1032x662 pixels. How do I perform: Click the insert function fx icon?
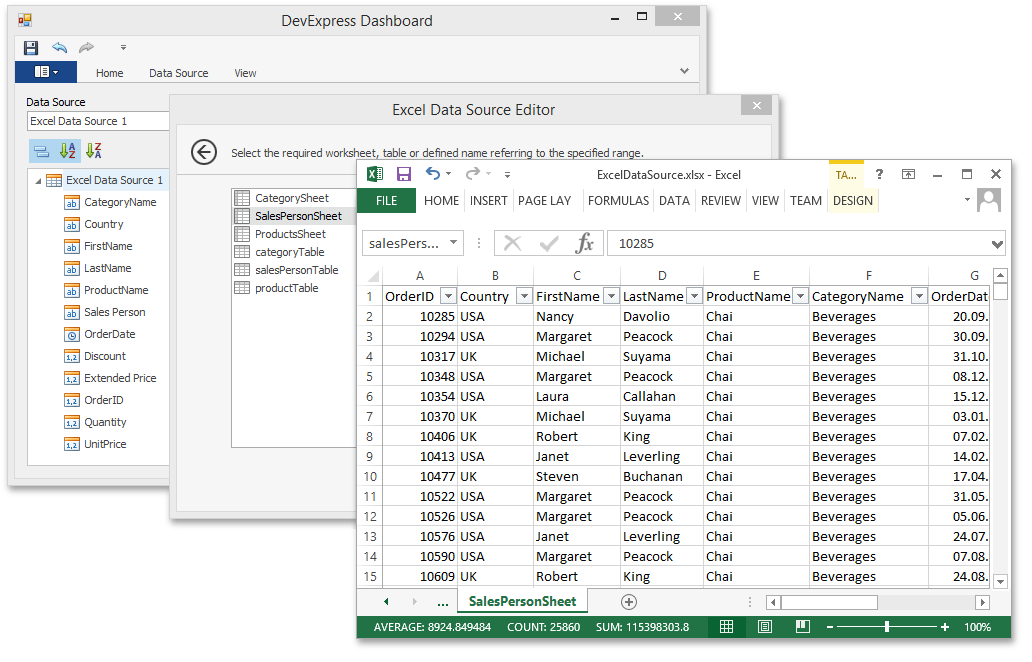pyautogui.click(x=585, y=243)
